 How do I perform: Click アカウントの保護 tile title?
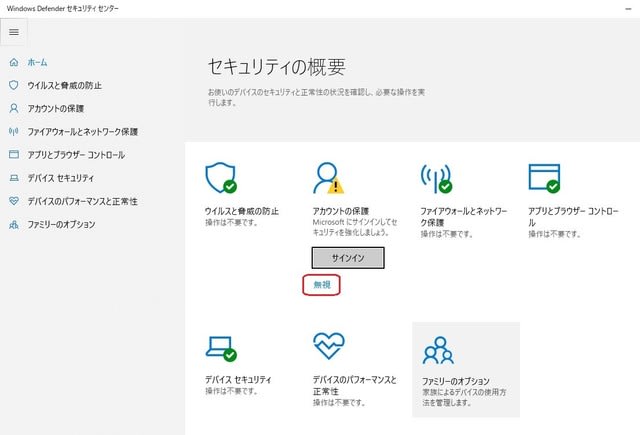[340, 211]
